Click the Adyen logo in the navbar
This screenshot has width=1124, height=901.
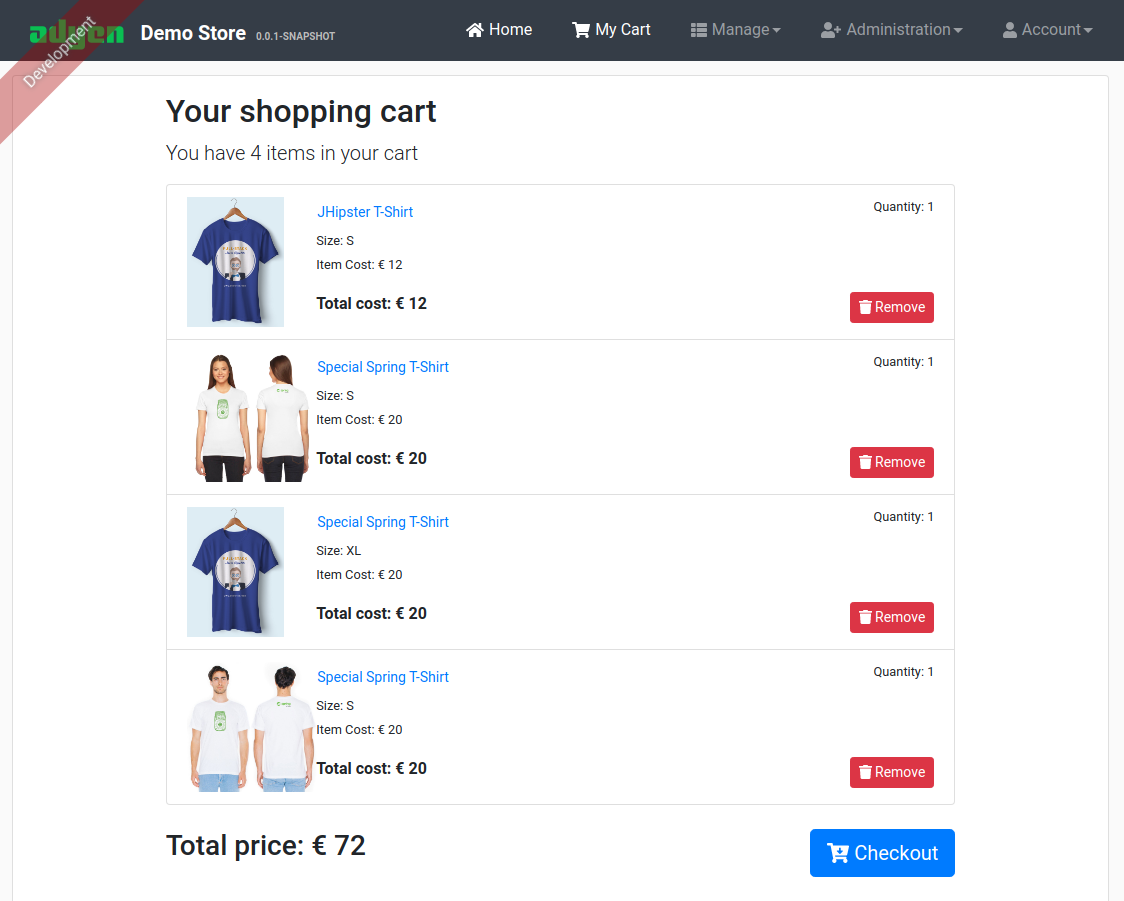click(x=77, y=33)
